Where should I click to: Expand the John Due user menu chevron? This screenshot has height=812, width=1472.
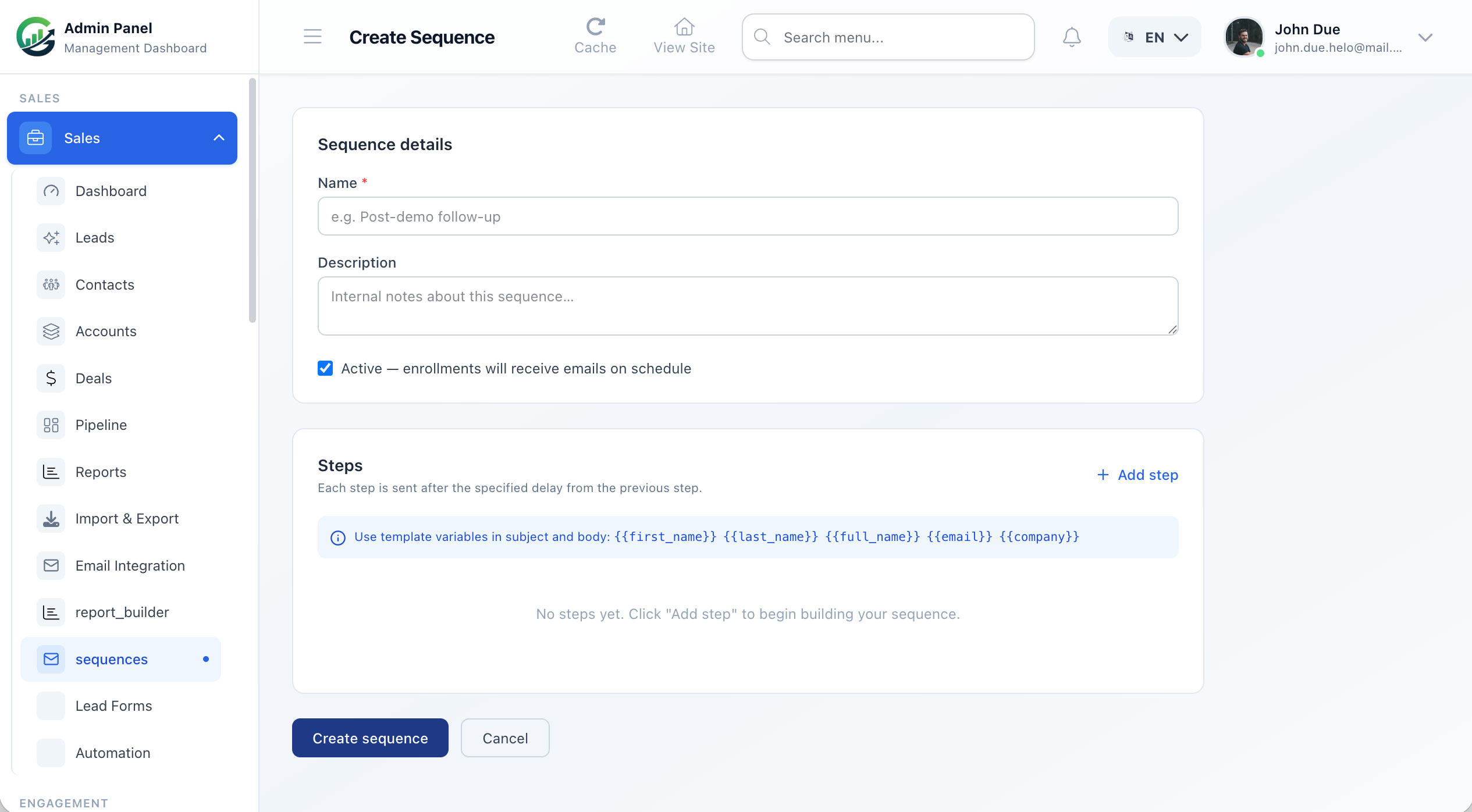click(x=1425, y=37)
